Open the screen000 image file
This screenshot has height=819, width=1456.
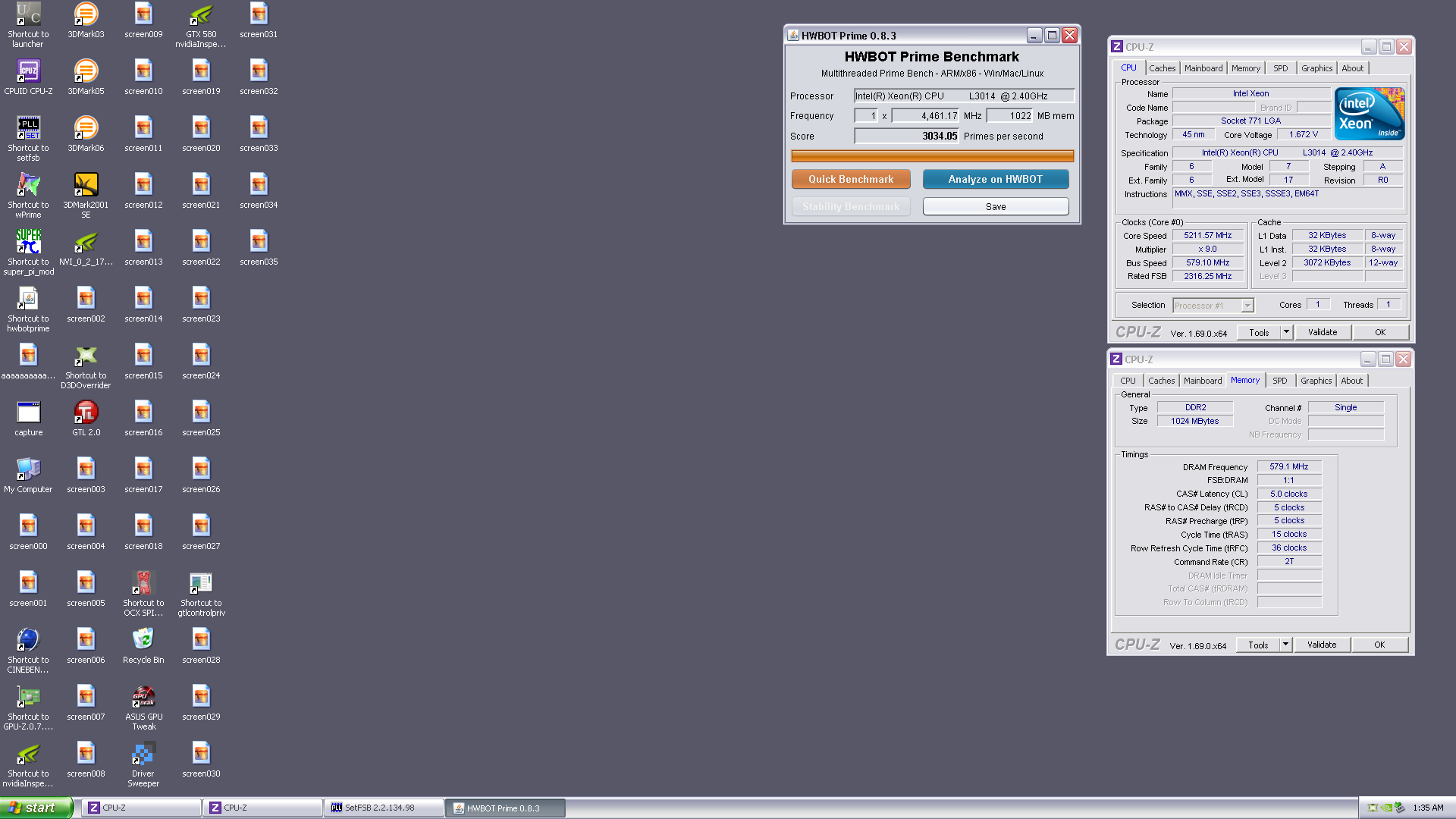(x=28, y=532)
